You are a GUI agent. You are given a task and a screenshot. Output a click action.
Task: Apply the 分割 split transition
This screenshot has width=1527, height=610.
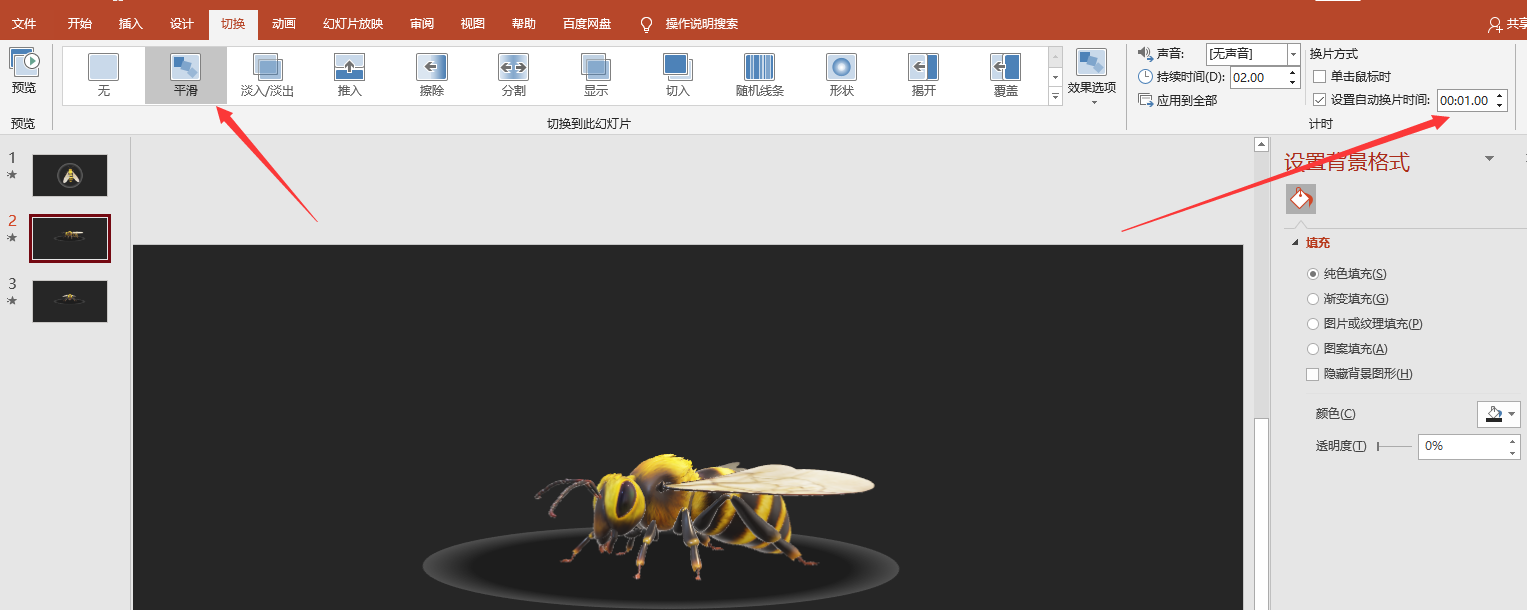coord(513,75)
